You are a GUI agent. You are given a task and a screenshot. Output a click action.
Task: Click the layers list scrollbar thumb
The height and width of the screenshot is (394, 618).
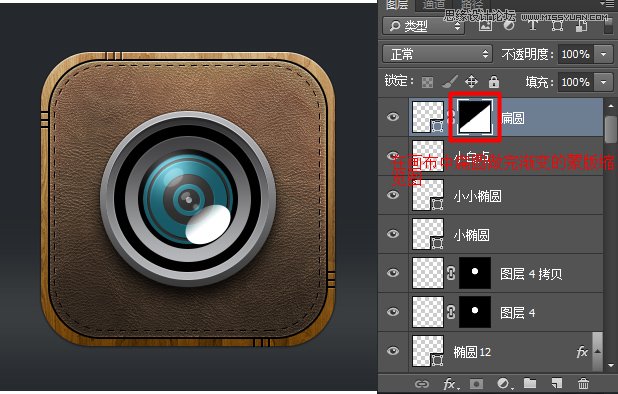(x=610, y=129)
